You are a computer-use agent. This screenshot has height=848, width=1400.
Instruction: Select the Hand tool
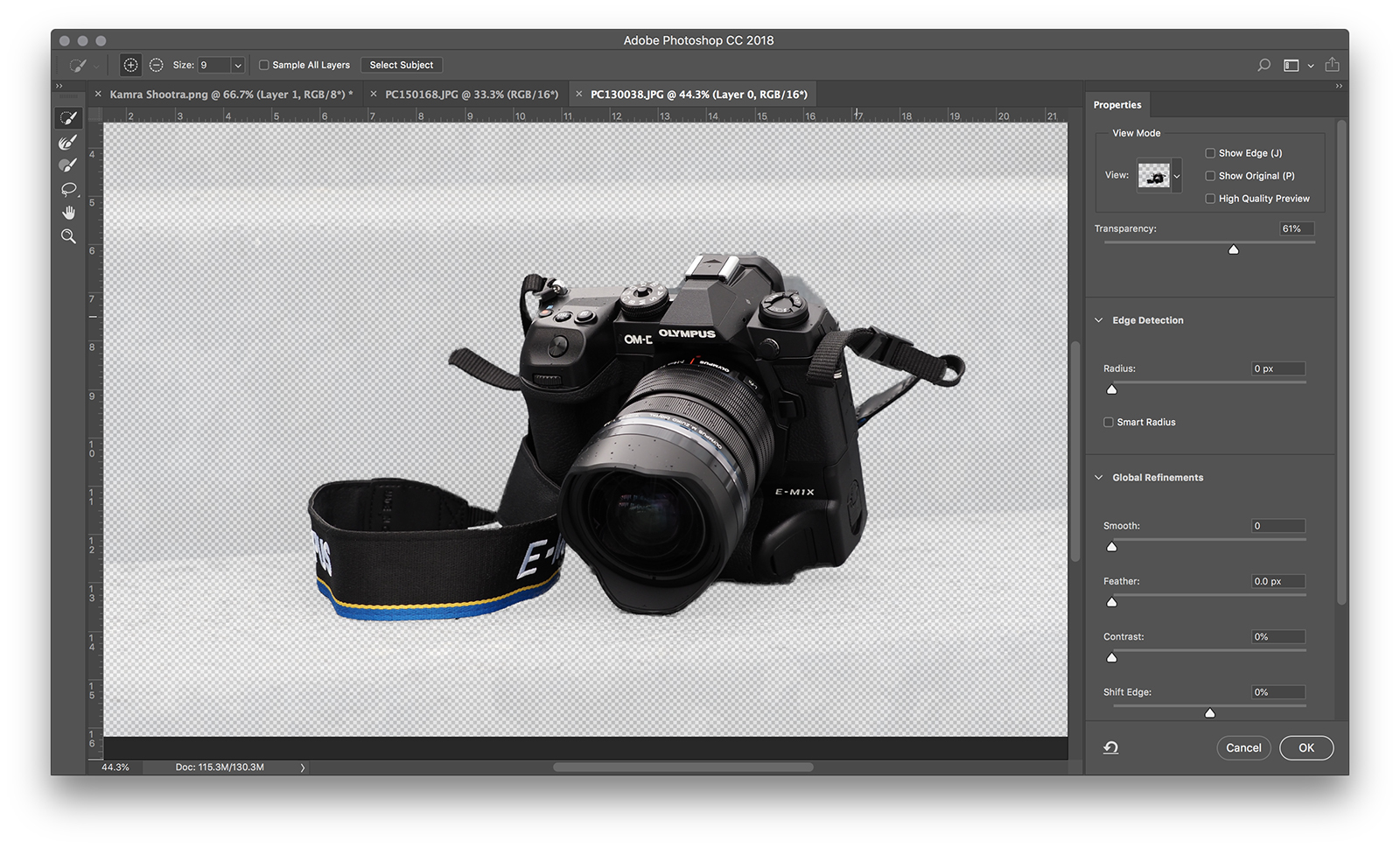click(68, 213)
